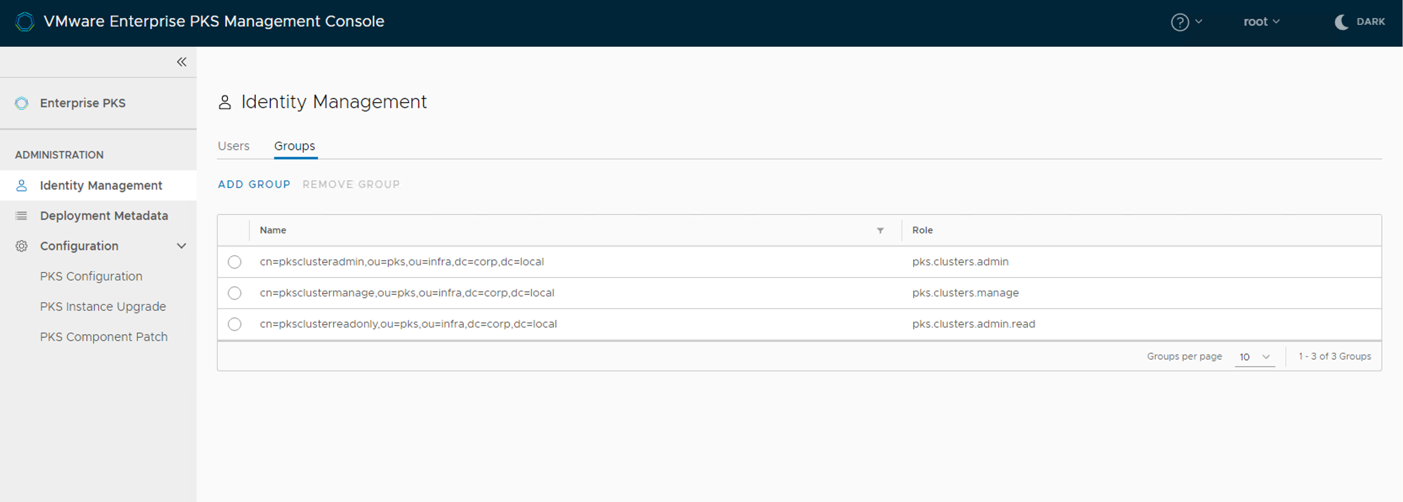Click the Enterprise PKS circle icon

(22, 103)
